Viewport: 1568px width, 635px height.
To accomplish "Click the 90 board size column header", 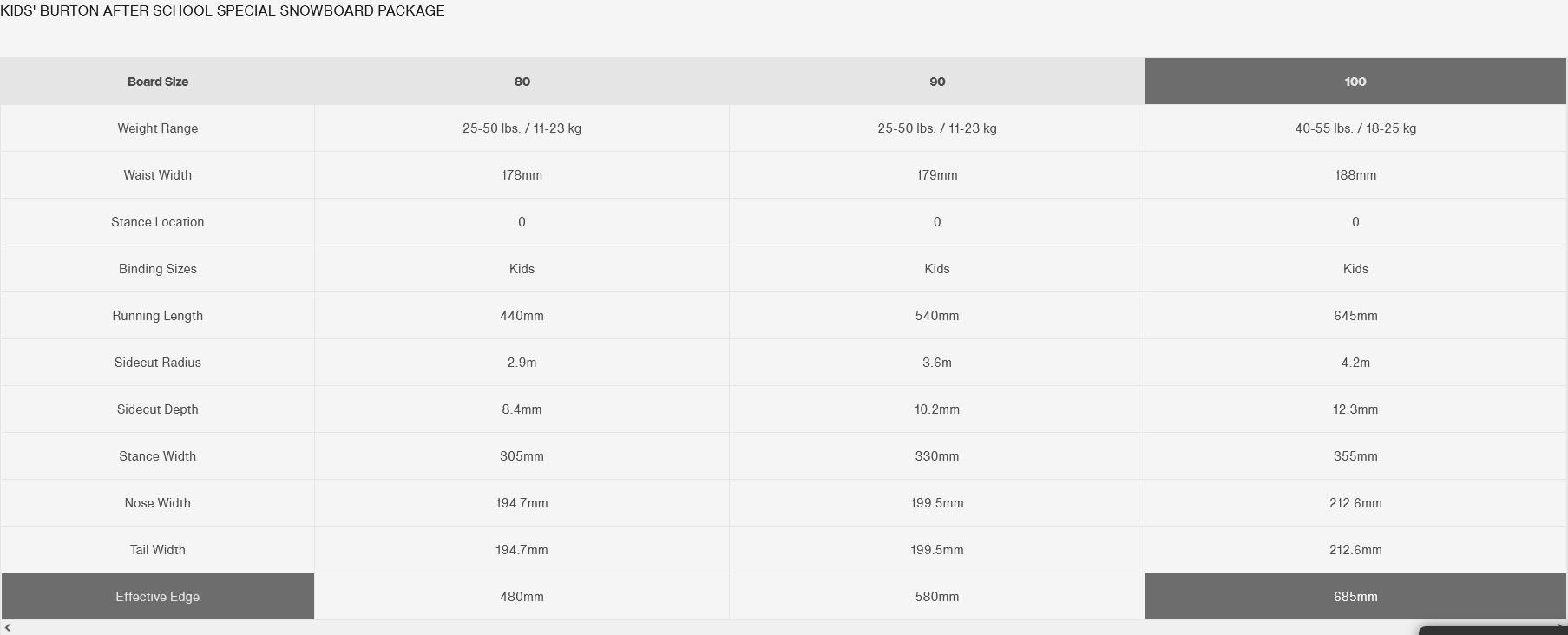I will point(937,82).
